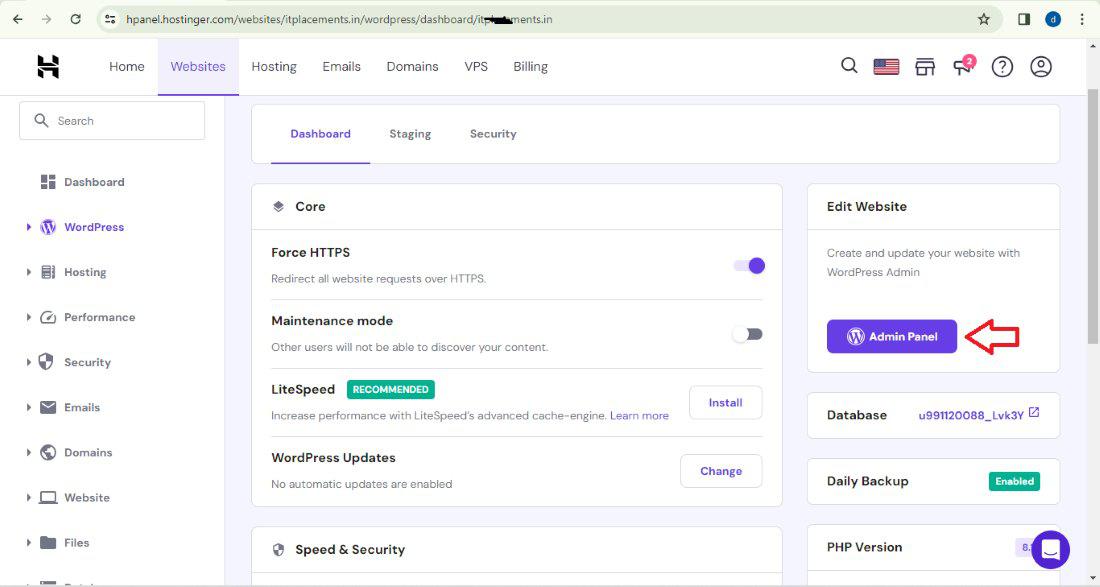This screenshot has height=587, width=1100.
Task: Go back in browser history
Action: 18,19
